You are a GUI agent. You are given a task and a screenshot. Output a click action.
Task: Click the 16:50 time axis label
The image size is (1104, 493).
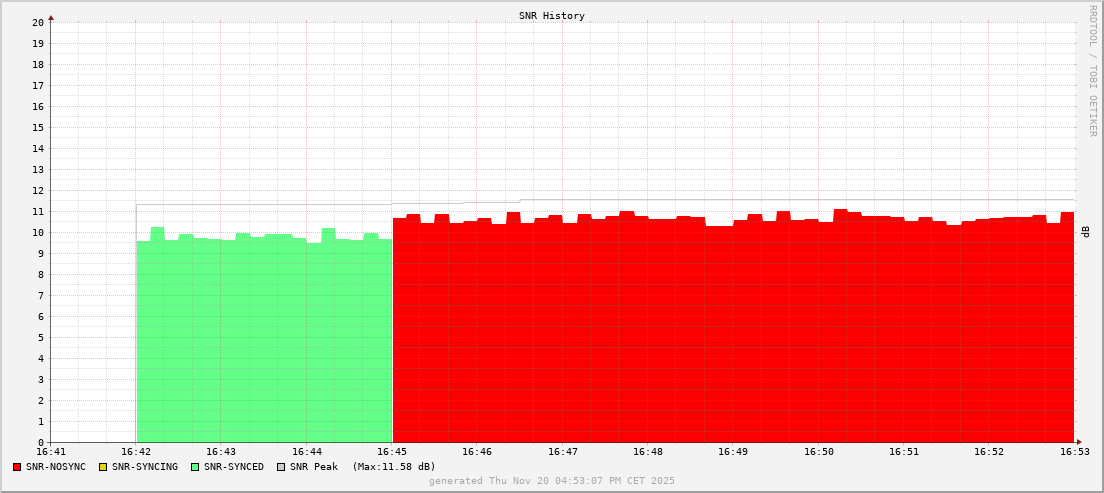[x=818, y=452]
